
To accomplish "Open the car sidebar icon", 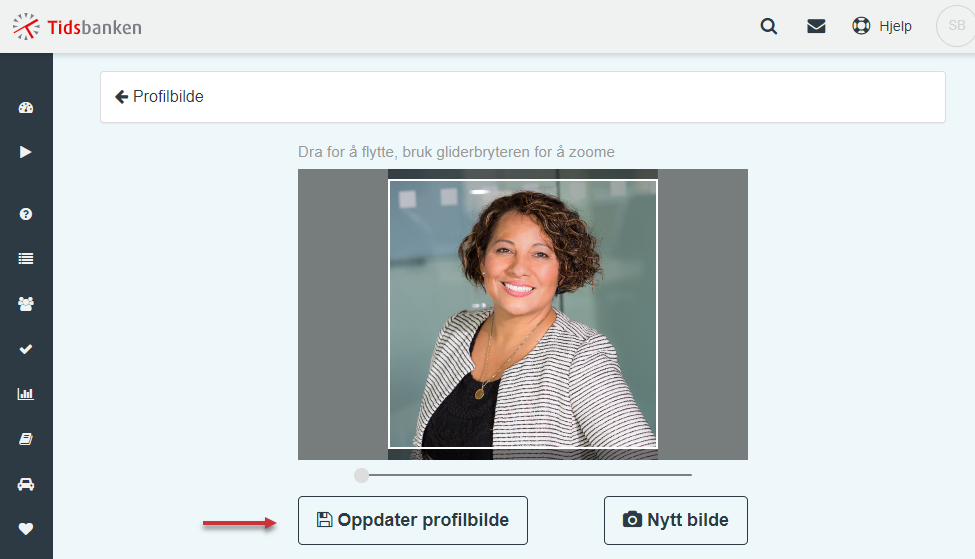I will tap(25, 484).
